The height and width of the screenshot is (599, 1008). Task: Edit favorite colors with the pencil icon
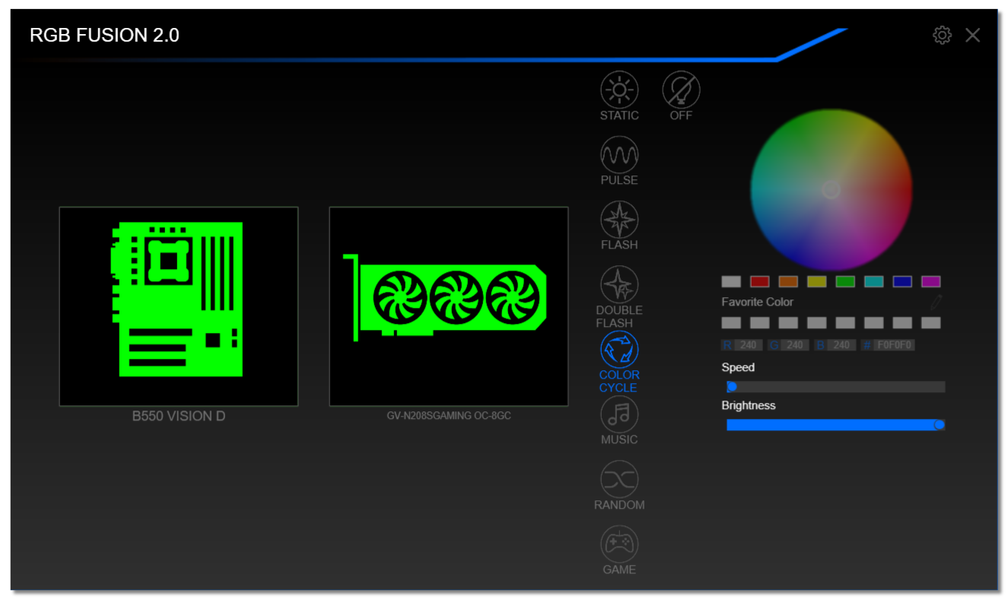936,301
